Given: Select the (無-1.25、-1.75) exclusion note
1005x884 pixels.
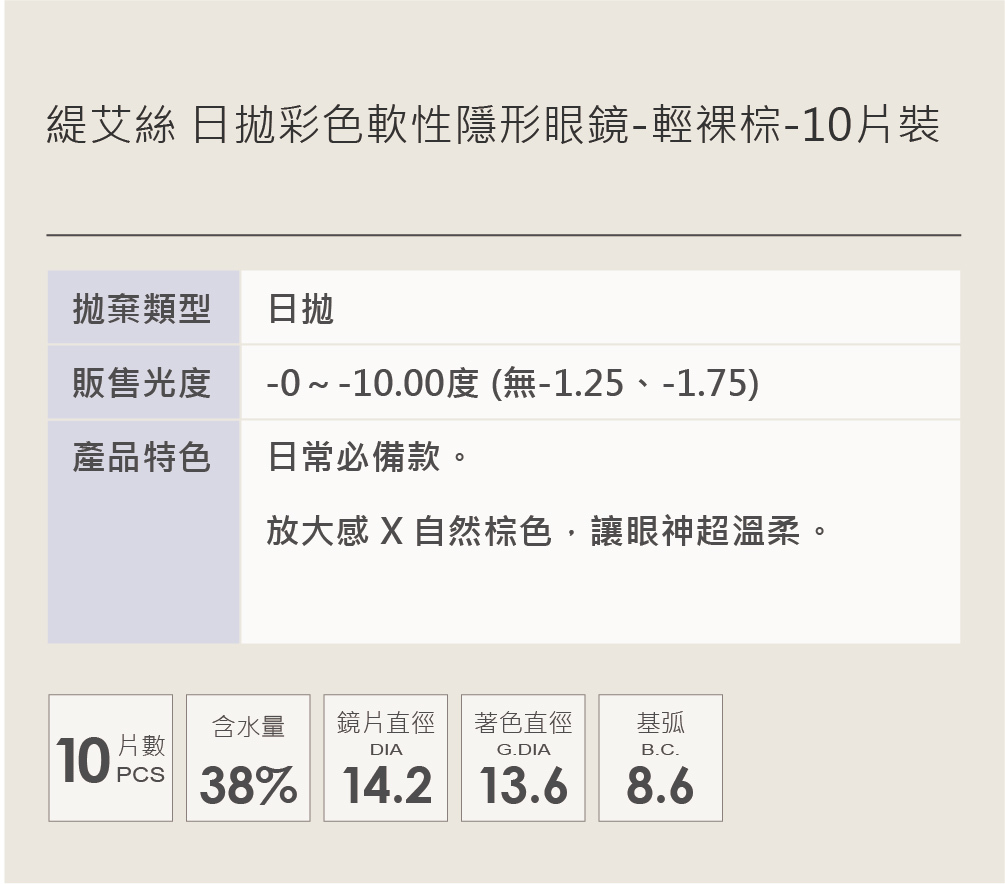Looking at the screenshot, I should (625, 383).
